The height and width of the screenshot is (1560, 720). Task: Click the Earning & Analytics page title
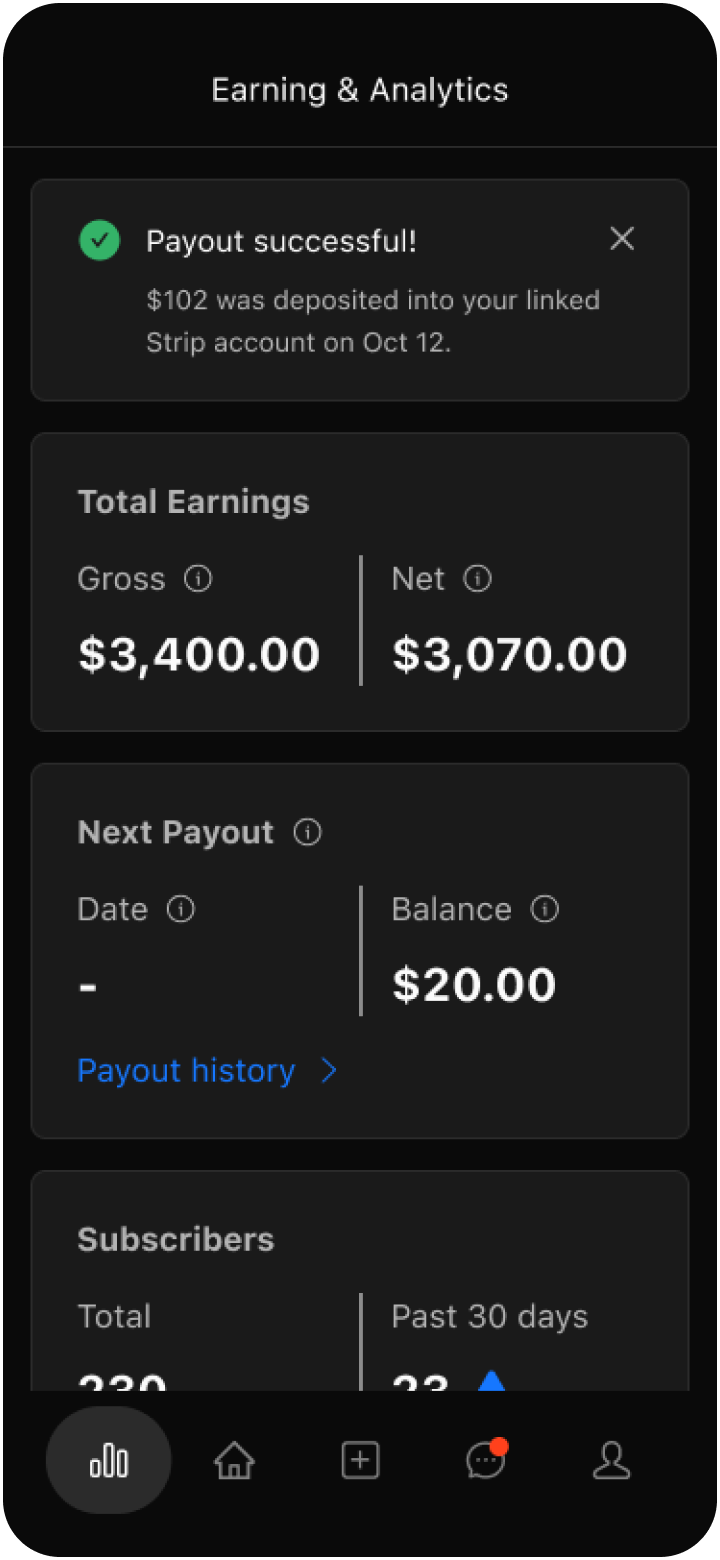point(360,90)
